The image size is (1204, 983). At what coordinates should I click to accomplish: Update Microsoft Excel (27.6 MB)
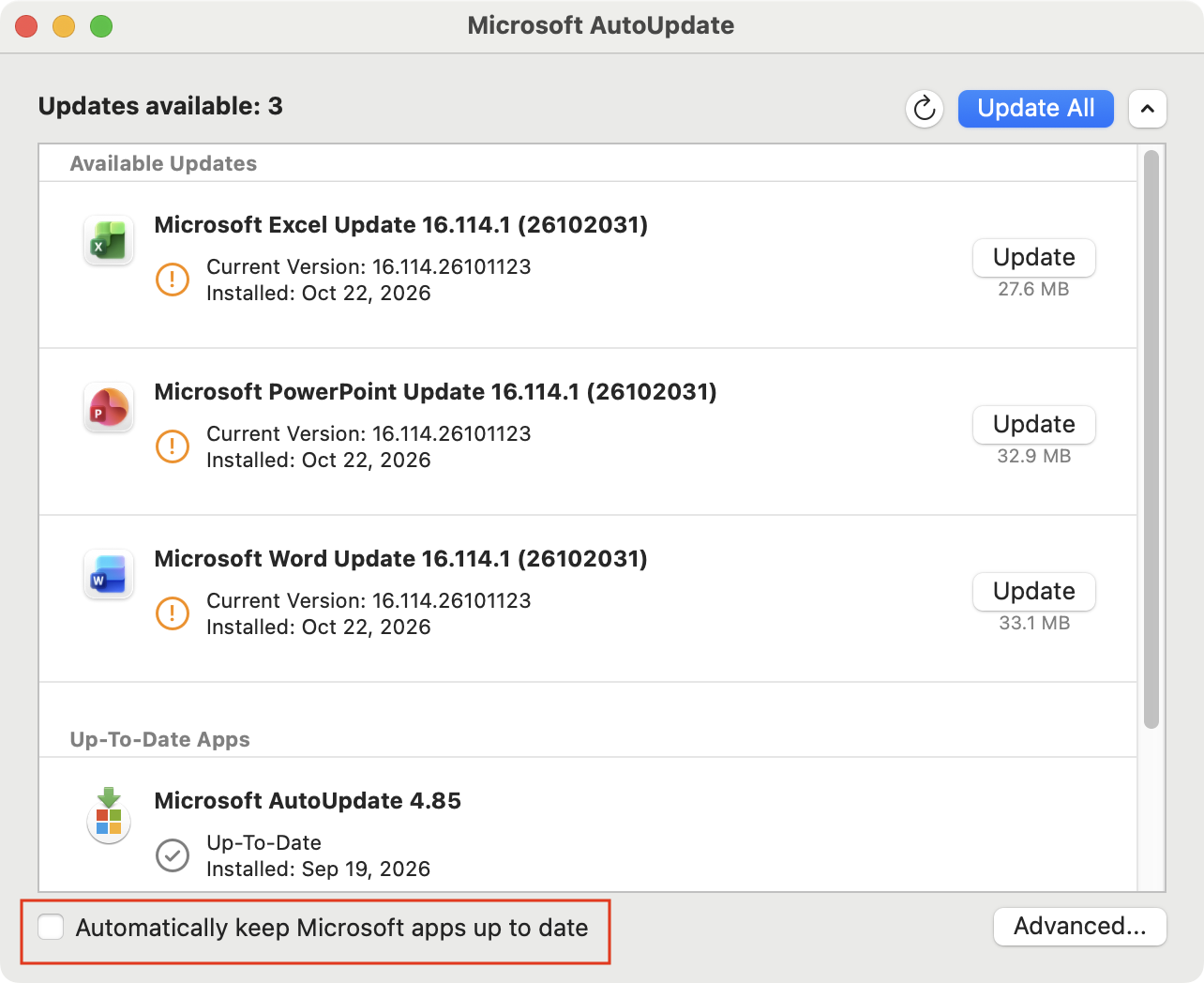[1034, 258]
